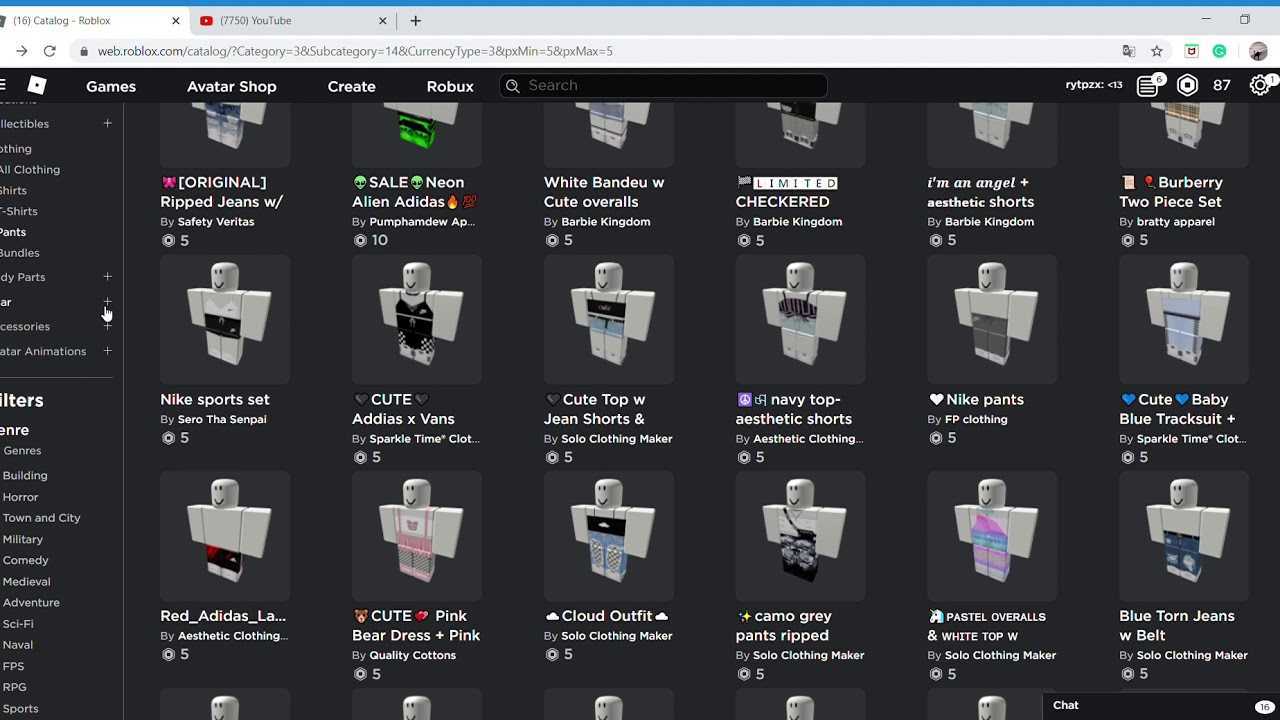Filter by Military genre

23,539
